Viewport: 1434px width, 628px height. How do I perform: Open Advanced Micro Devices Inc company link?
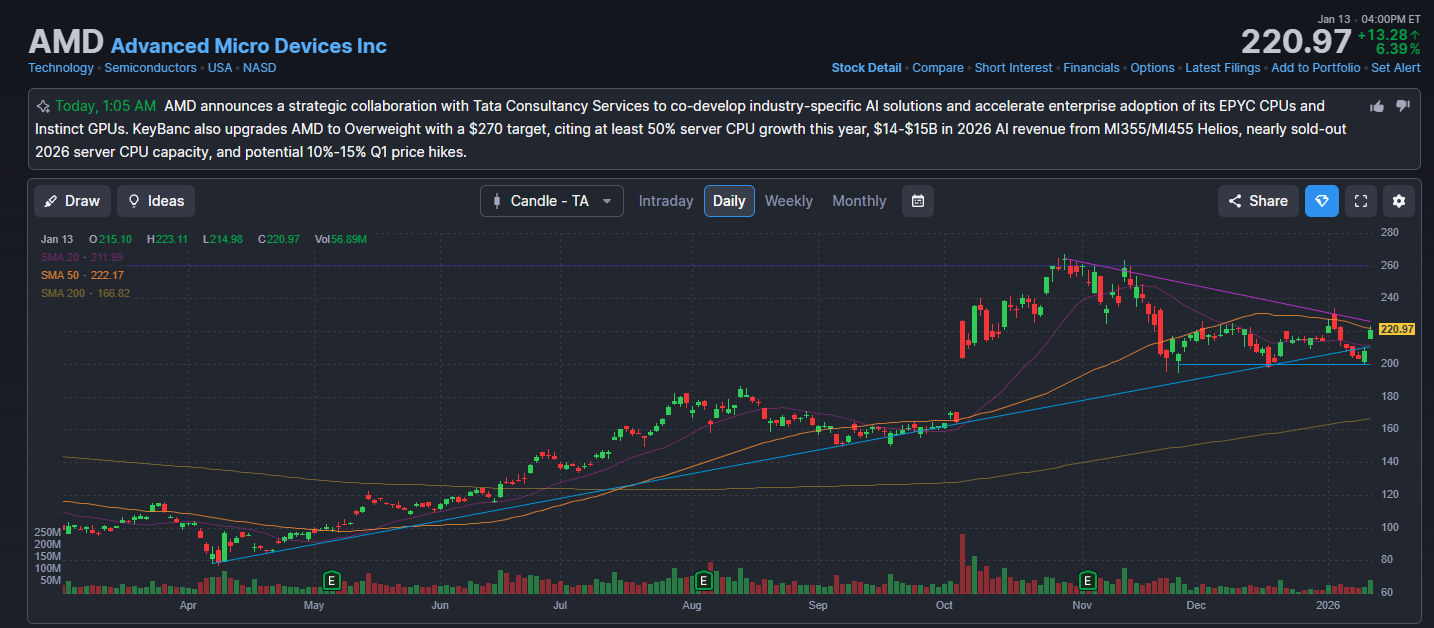click(x=249, y=46)
